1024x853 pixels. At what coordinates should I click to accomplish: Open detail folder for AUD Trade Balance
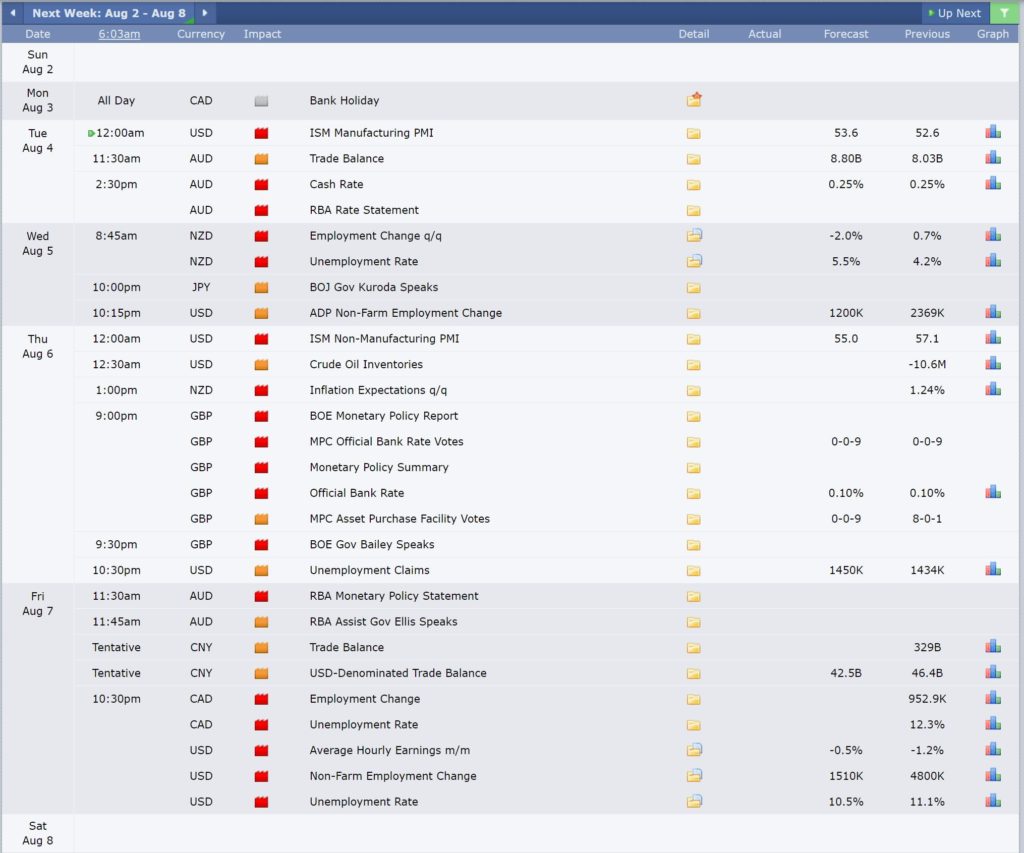694,159
